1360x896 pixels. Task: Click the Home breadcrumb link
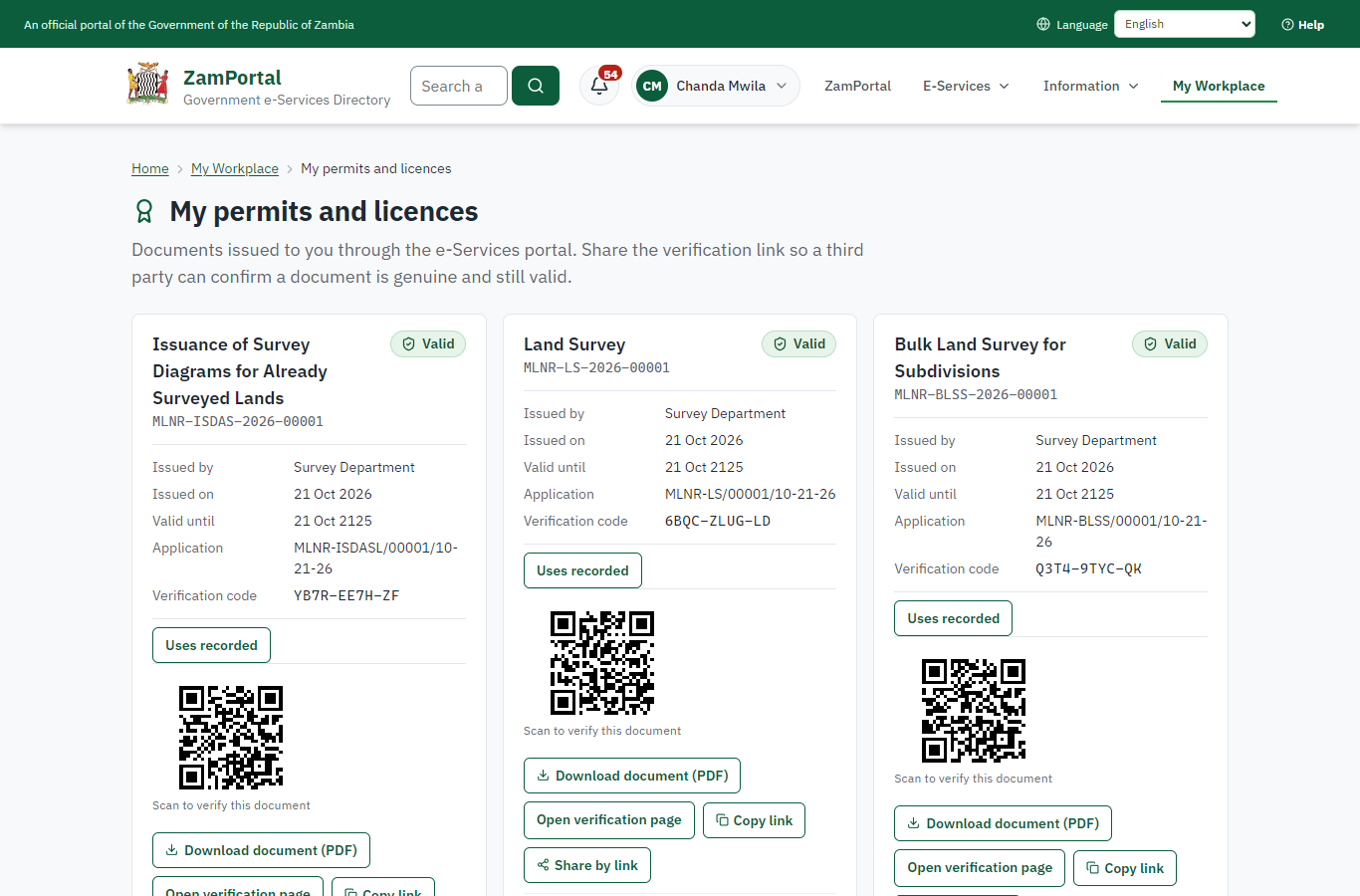tap(150, 168)
